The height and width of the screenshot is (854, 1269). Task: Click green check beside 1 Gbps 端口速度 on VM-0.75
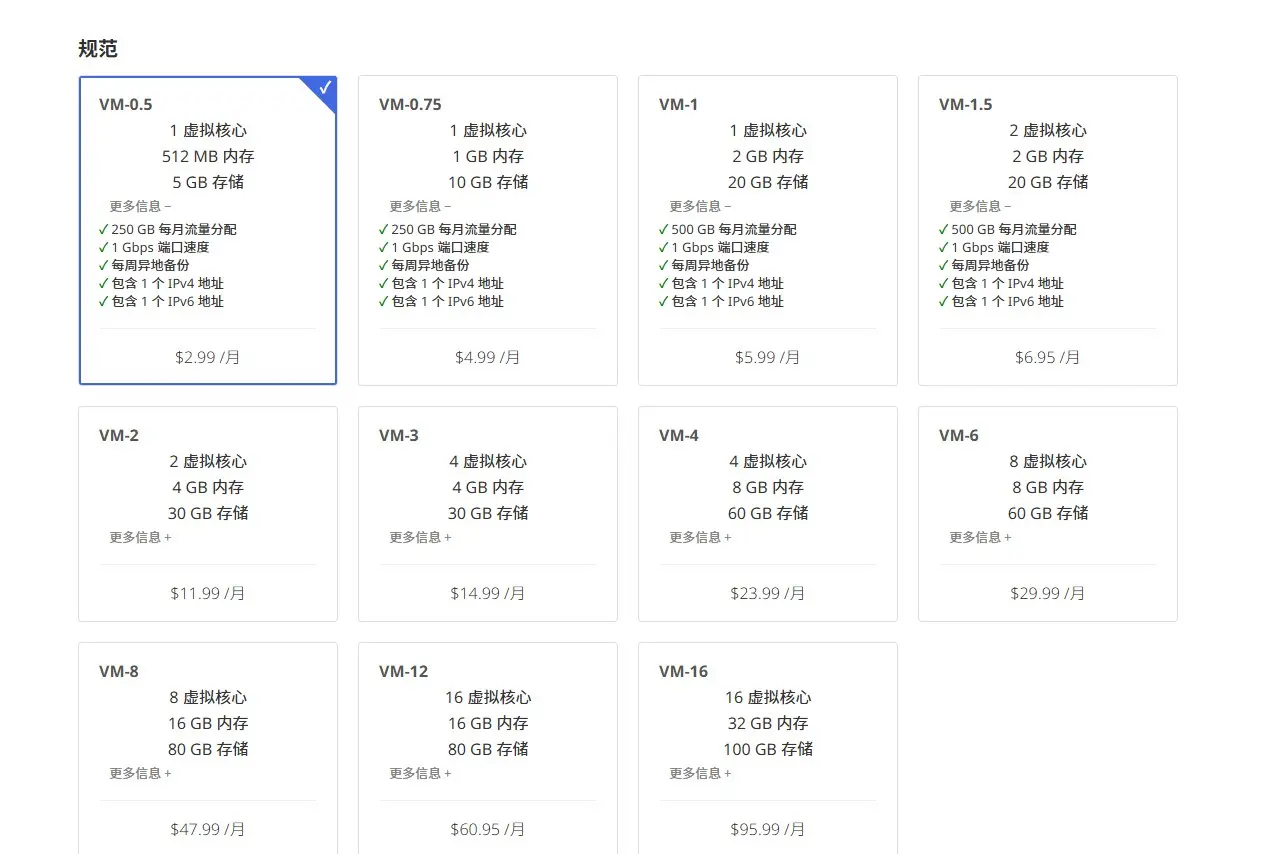tap(381, 247)
